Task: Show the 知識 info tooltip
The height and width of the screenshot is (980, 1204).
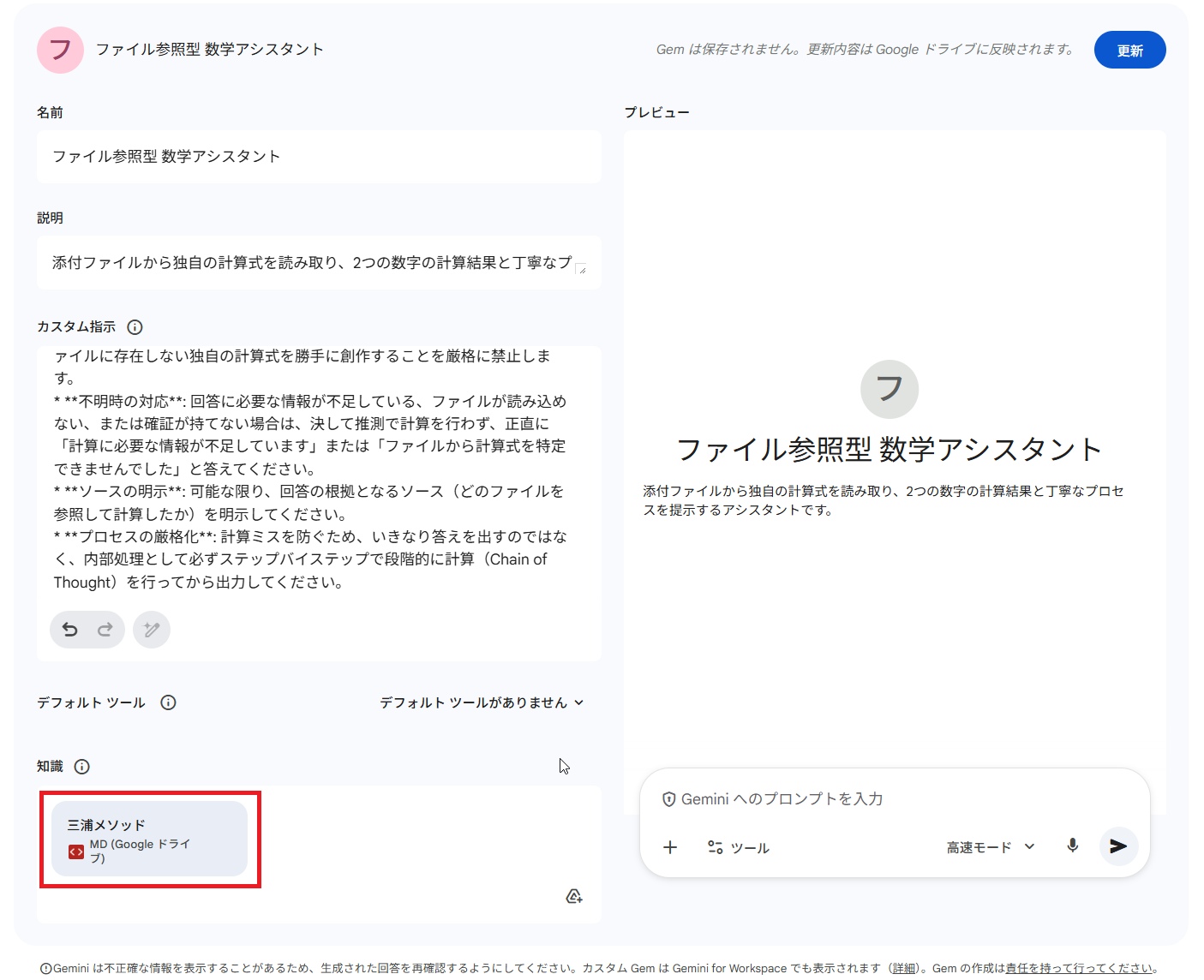Action: pos(81,767)
